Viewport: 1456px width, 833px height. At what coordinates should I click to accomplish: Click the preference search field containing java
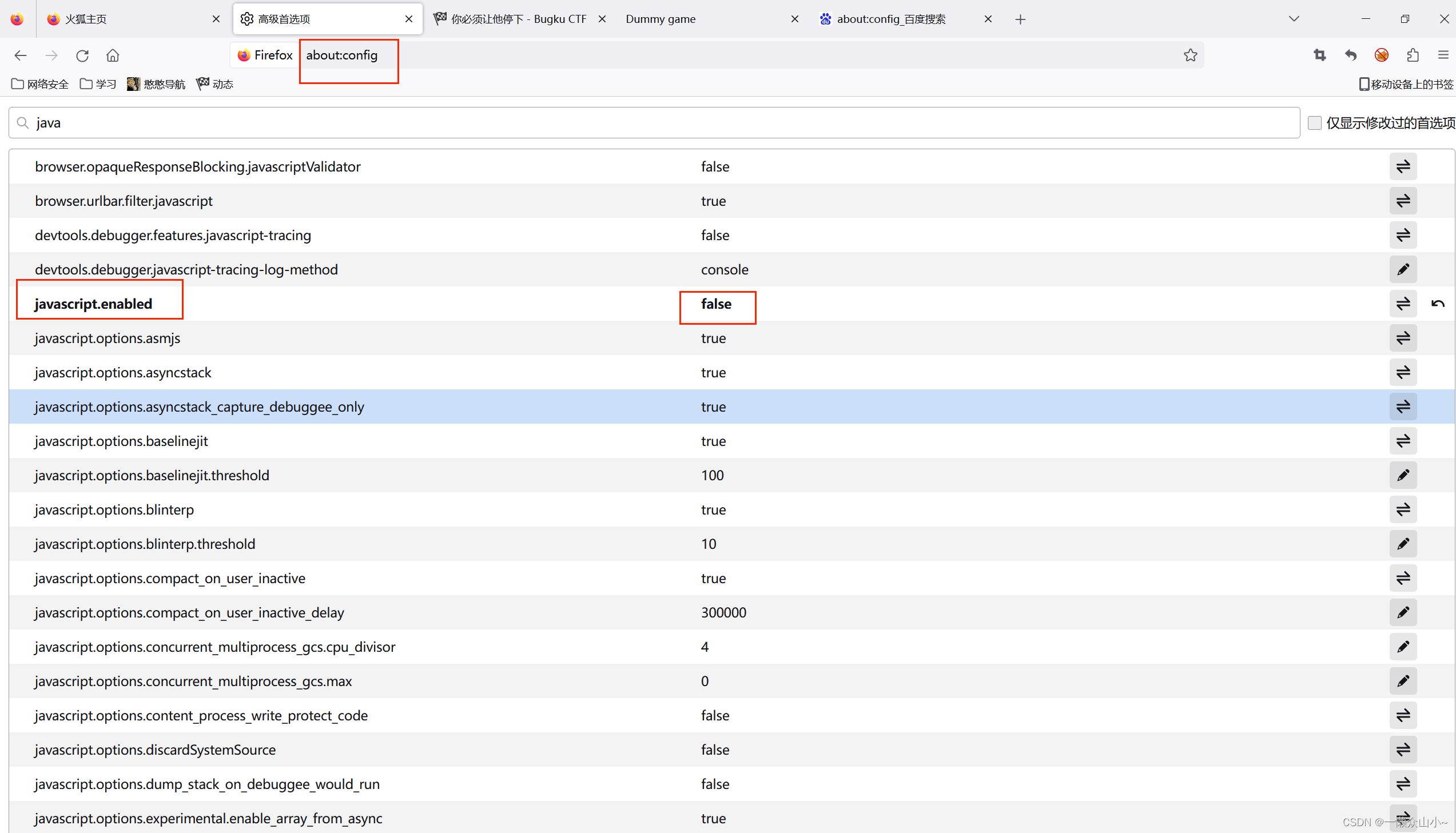[x=652, y=123]
